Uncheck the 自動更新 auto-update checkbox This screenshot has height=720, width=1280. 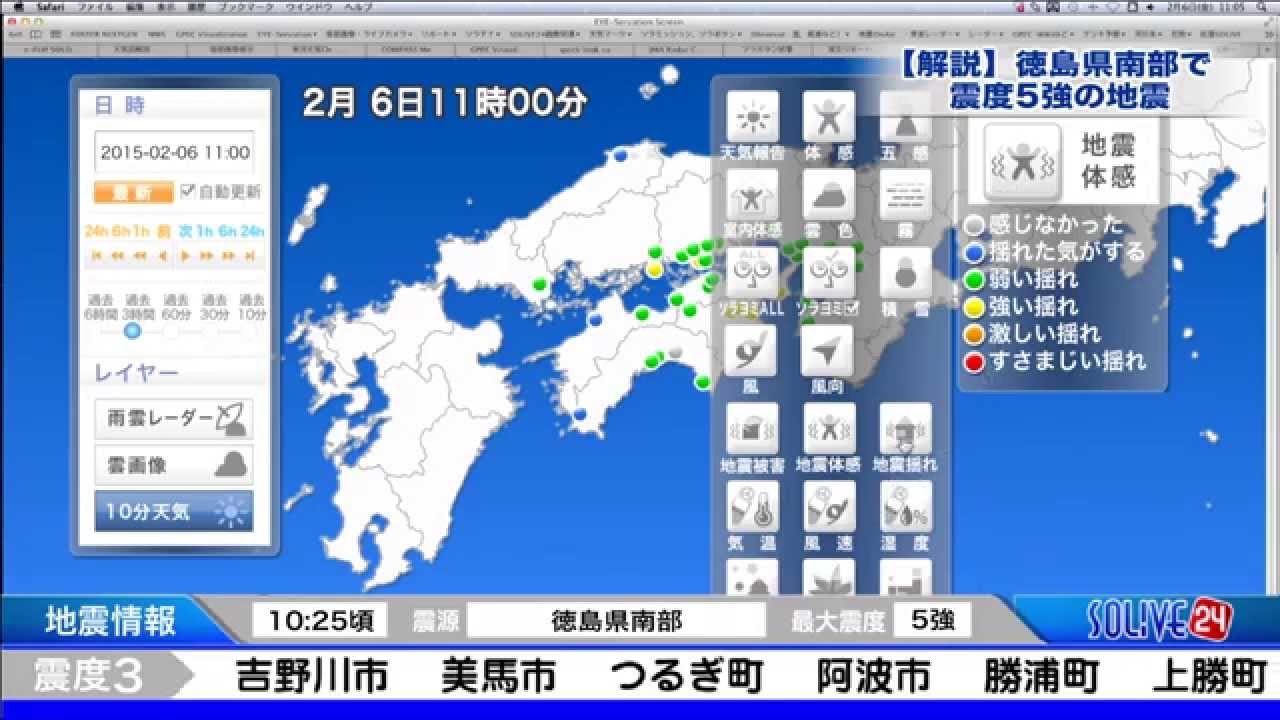pyautogui.click(x=188, y=191)
